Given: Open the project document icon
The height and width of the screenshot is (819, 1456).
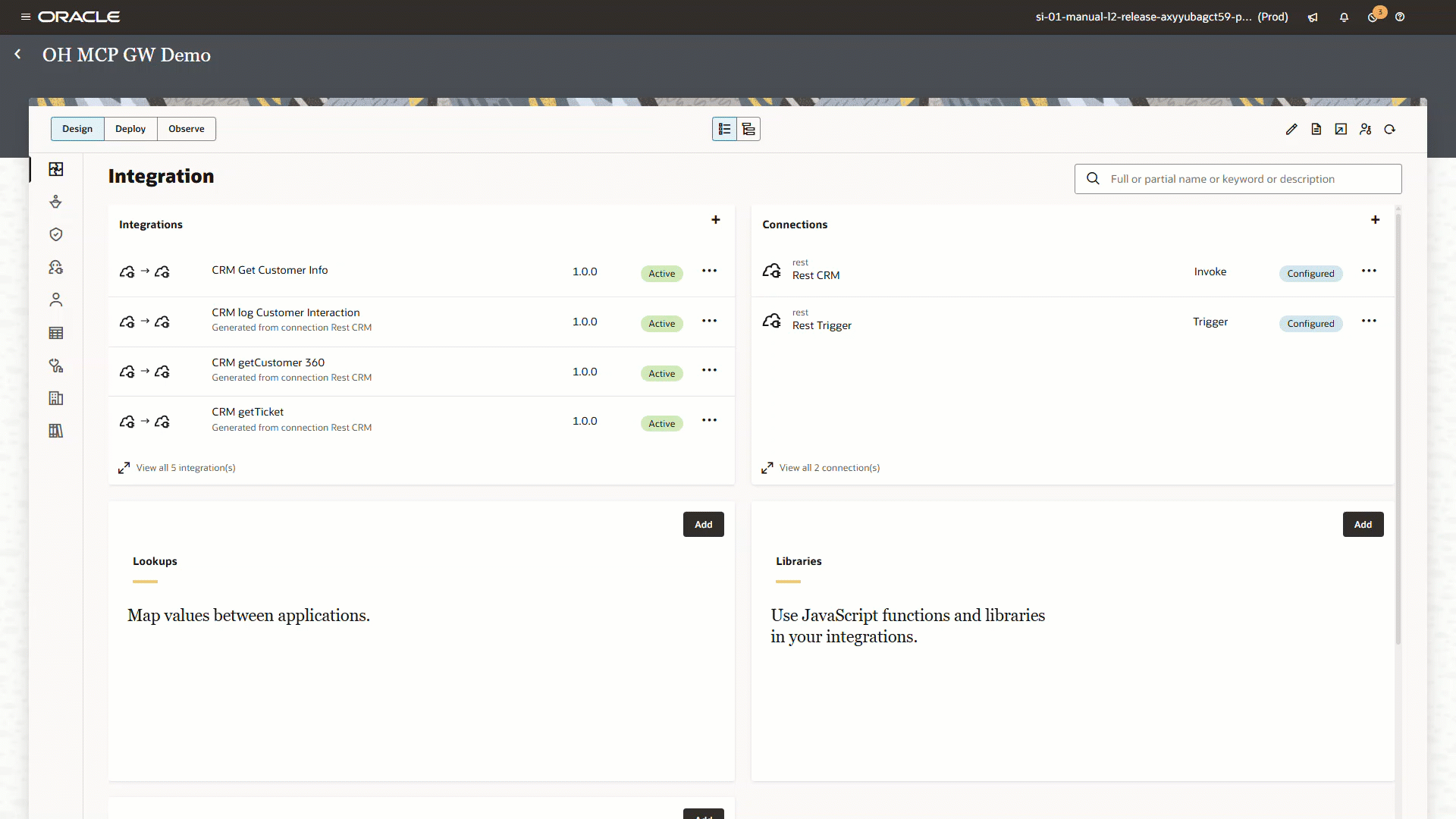Looking at the screenshot, I should click(x=1316, y=129).
